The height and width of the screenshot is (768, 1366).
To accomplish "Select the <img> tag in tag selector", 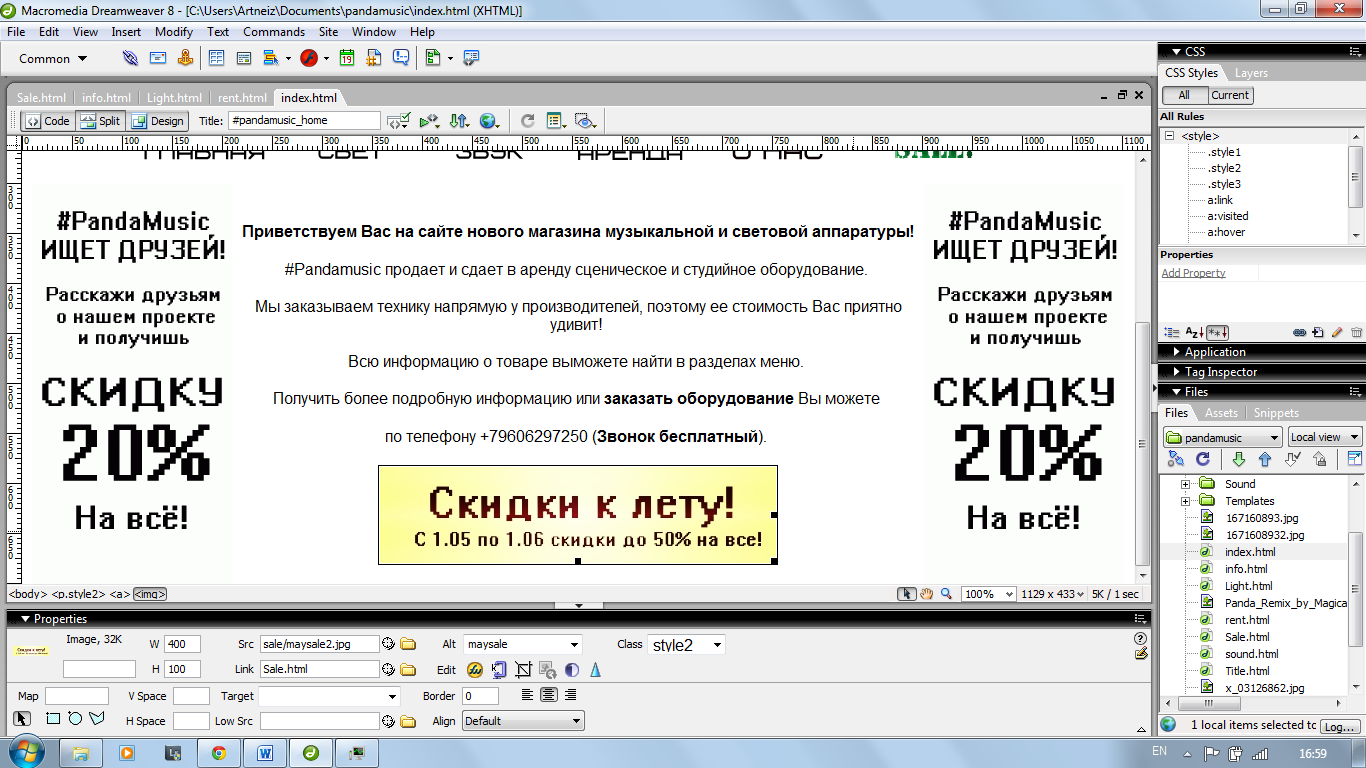I will click(150, 594).
